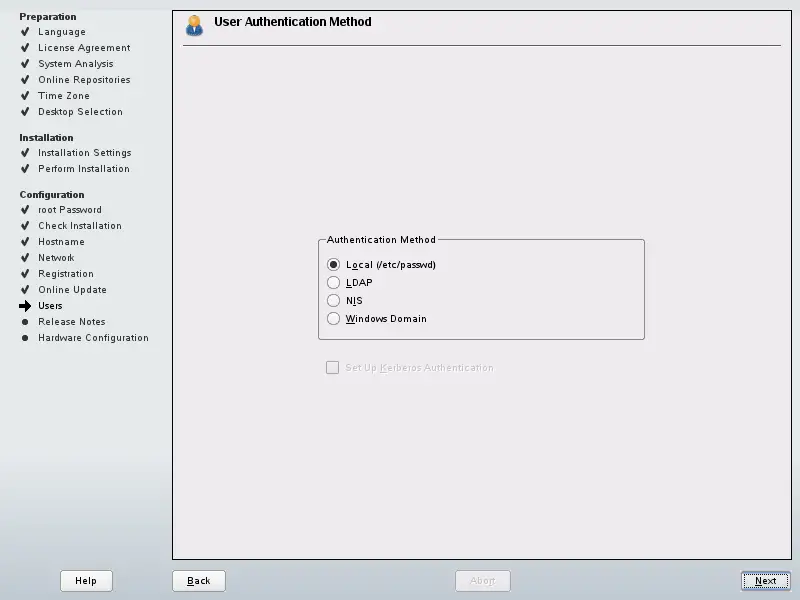Click the Next button
This screenshot has height=600, width=800.
(x=765, y=581)
